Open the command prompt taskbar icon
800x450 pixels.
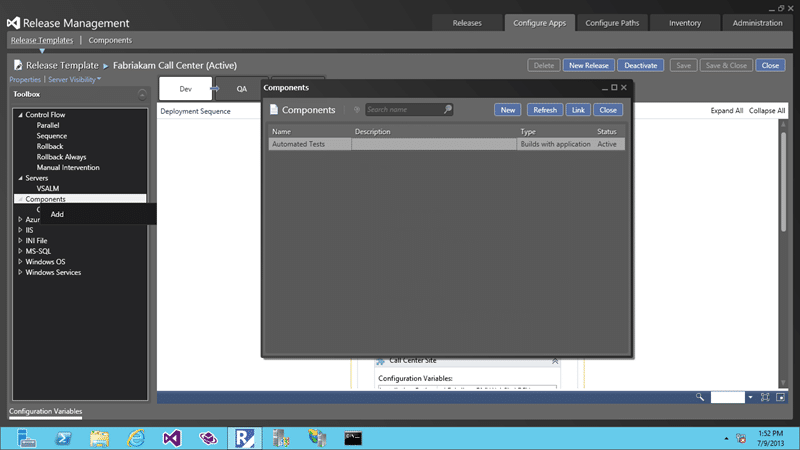pyautogui.click(x=353, y=438)
